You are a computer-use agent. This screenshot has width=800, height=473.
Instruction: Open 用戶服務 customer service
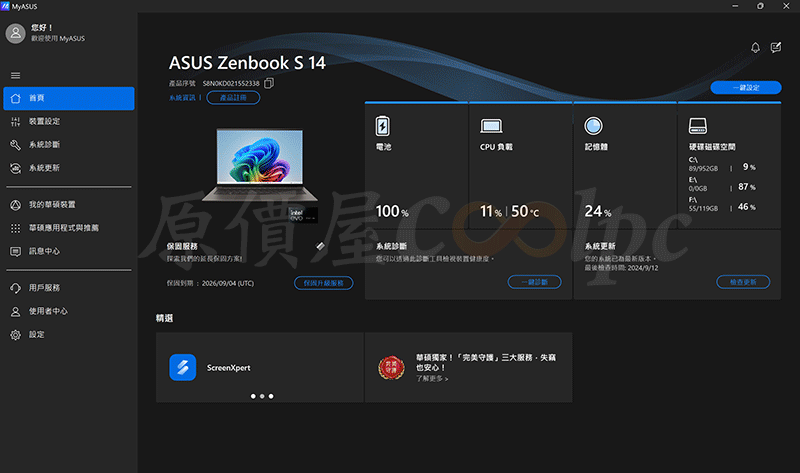69,288
